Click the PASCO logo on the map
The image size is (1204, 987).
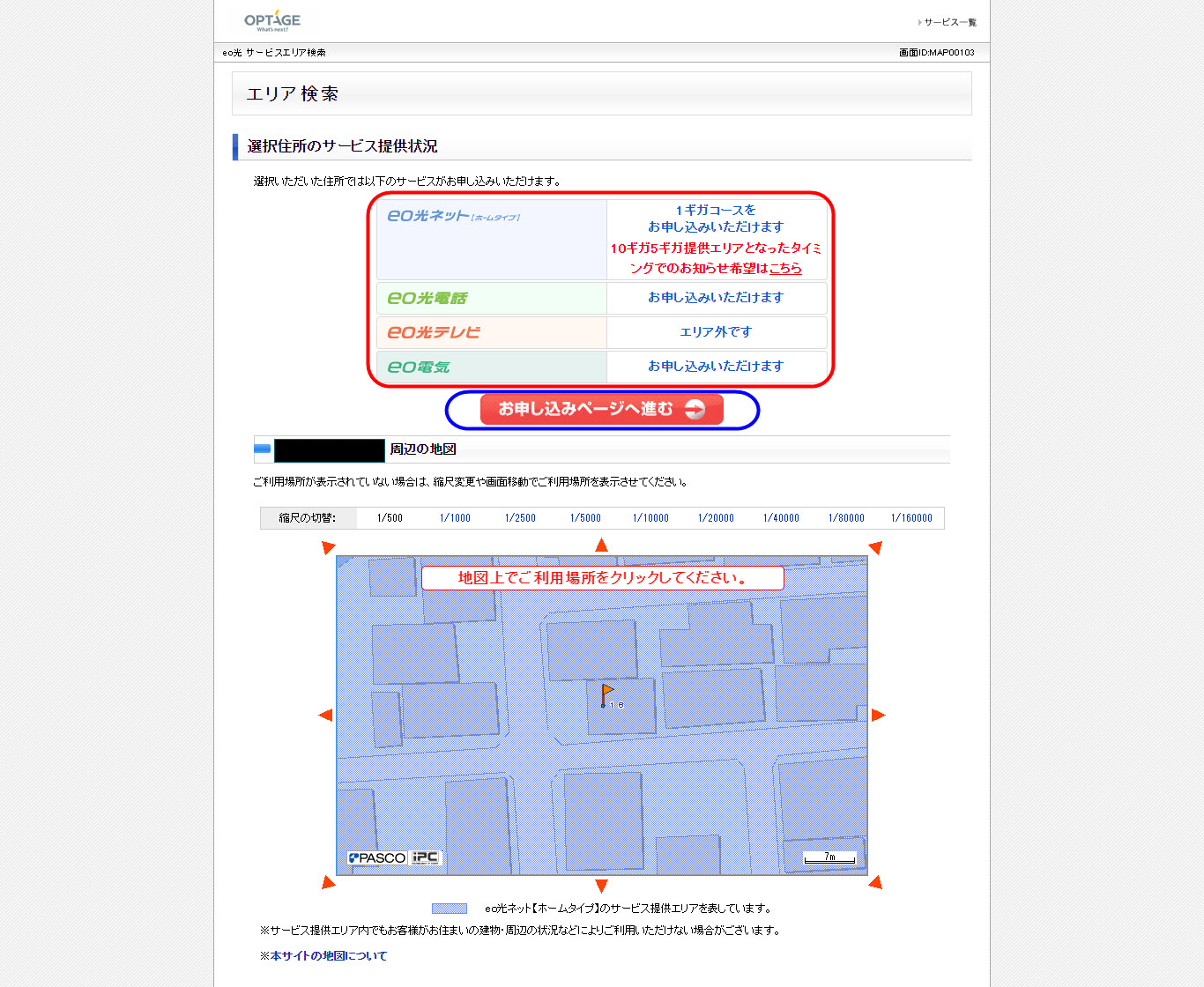pyautogui.click(x=377, y=858)
